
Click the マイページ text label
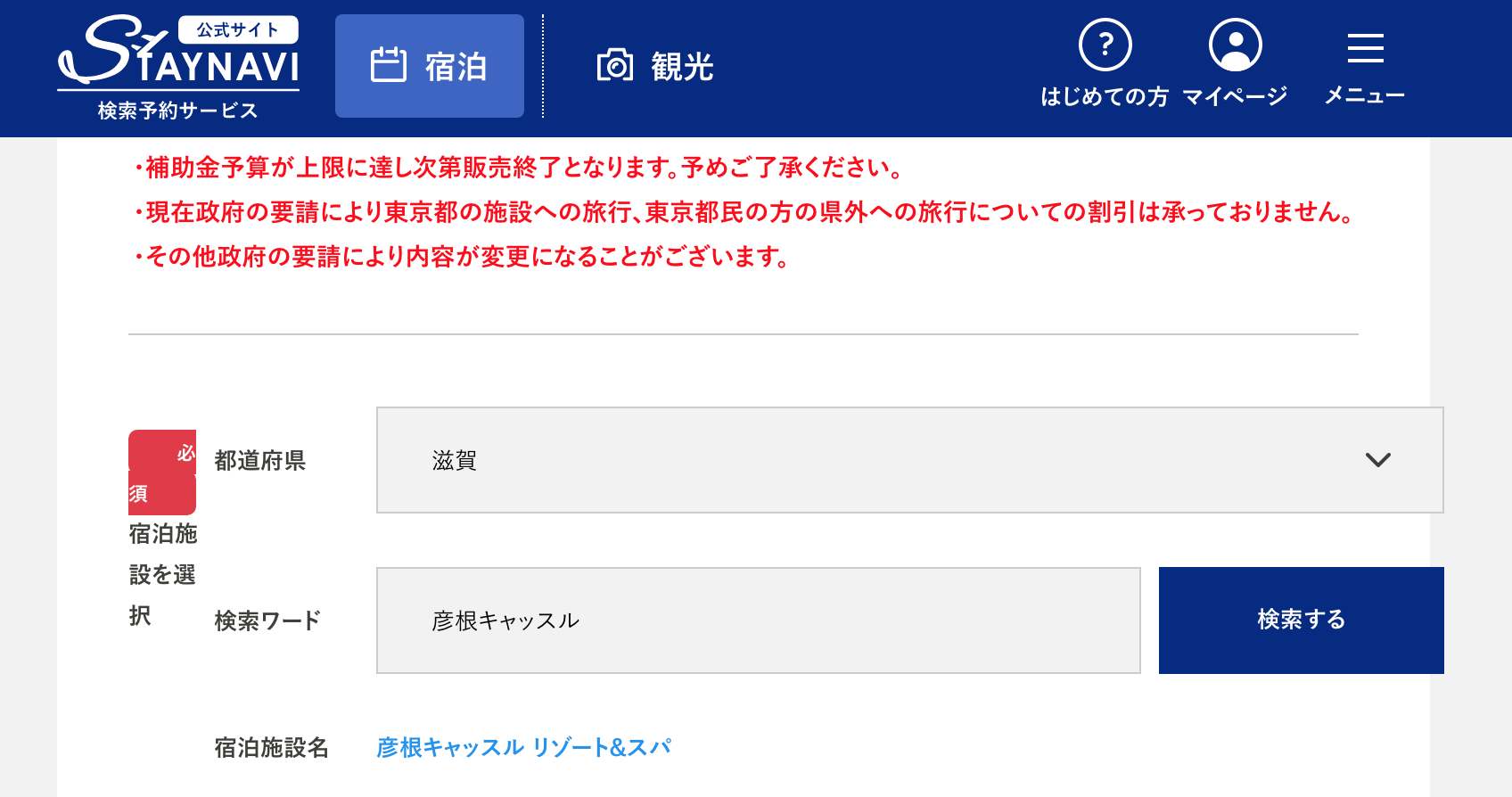click(x=1236, y=96)
